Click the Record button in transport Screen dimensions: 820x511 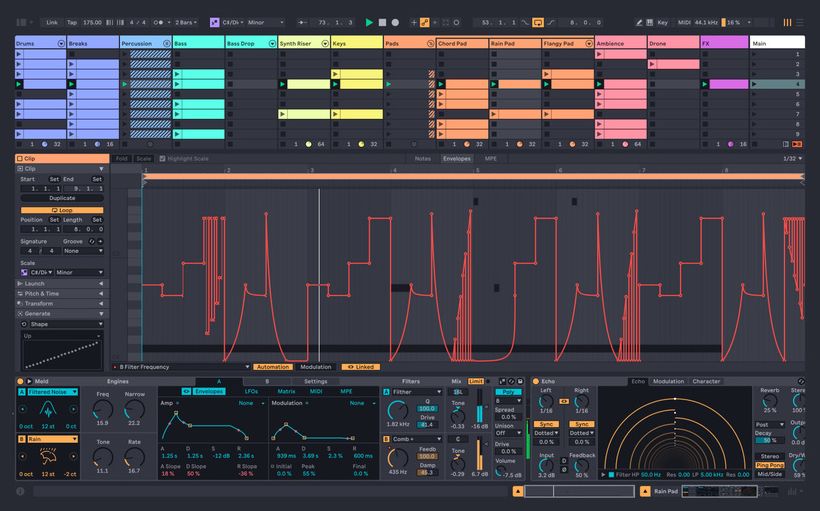coord(395,21)
